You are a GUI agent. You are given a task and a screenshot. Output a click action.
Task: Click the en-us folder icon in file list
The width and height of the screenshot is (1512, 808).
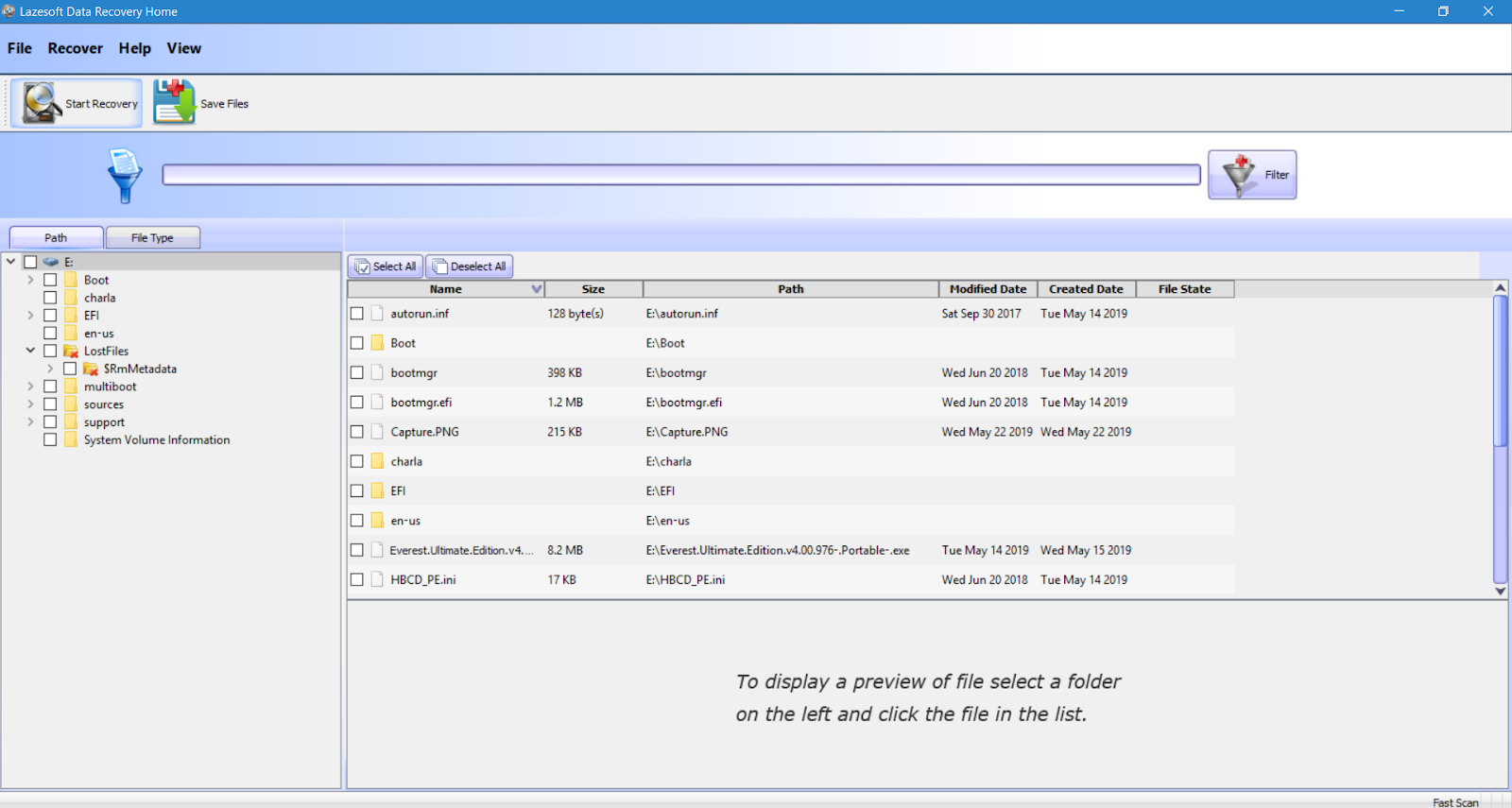pyautogui.click(x=377, y=521)
